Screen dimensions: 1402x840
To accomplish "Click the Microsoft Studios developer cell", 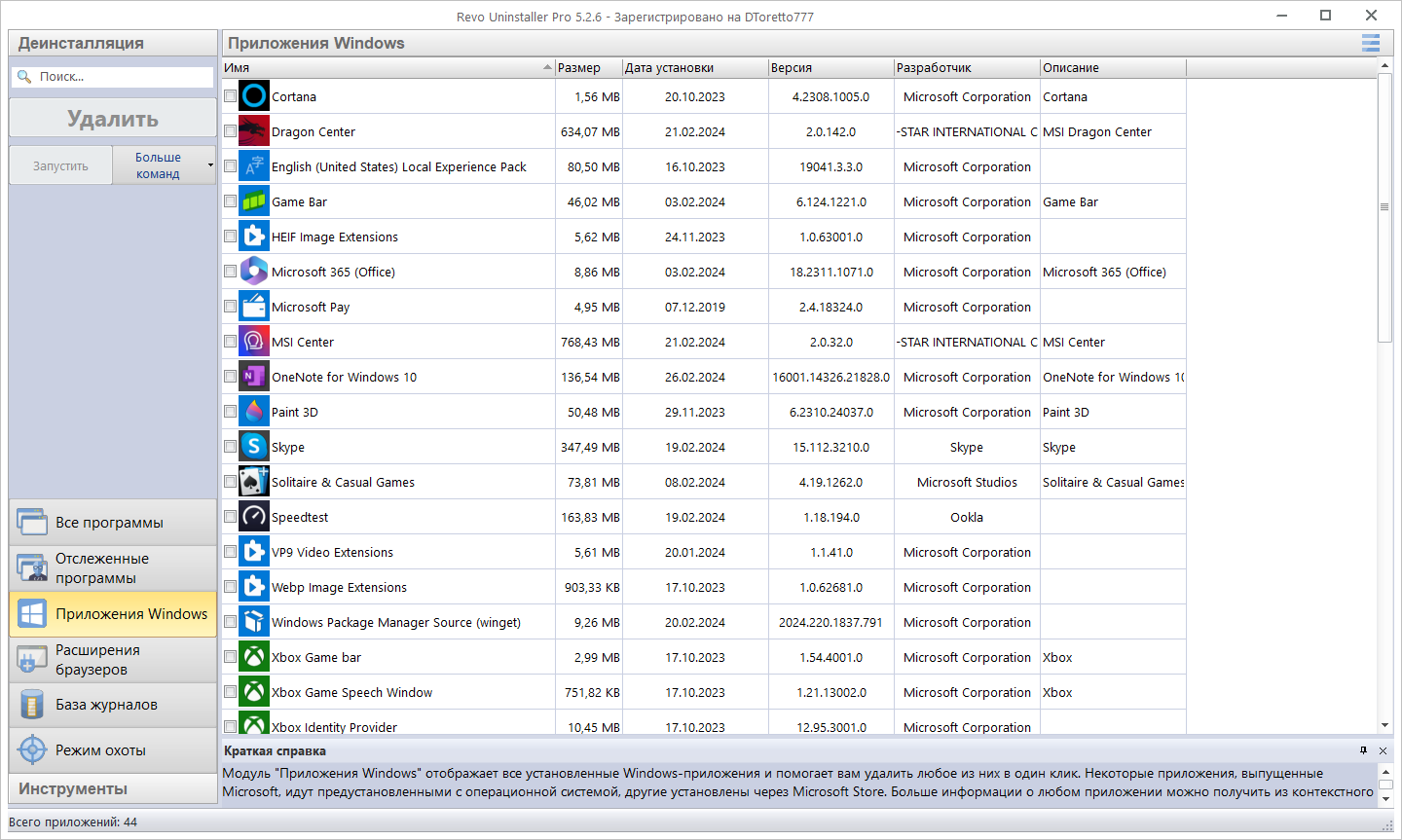I will tap(967, 482).
